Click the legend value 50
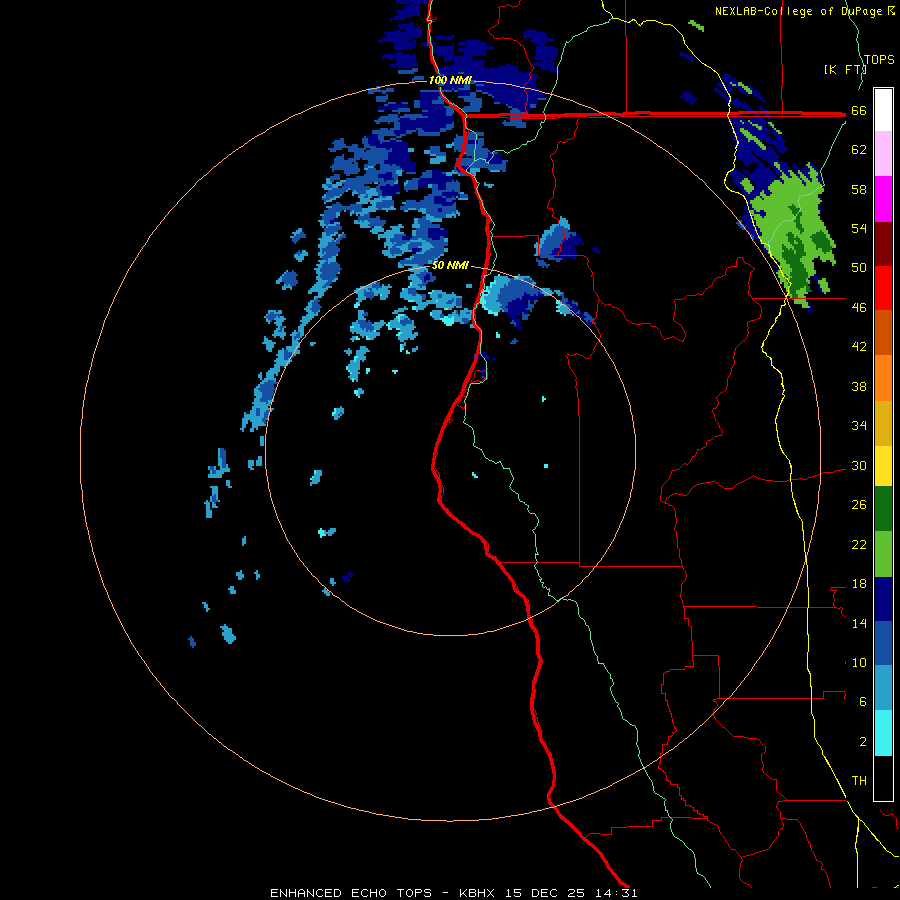The width and height of the screenshot is (900, 900). click(x=859, y=268)
